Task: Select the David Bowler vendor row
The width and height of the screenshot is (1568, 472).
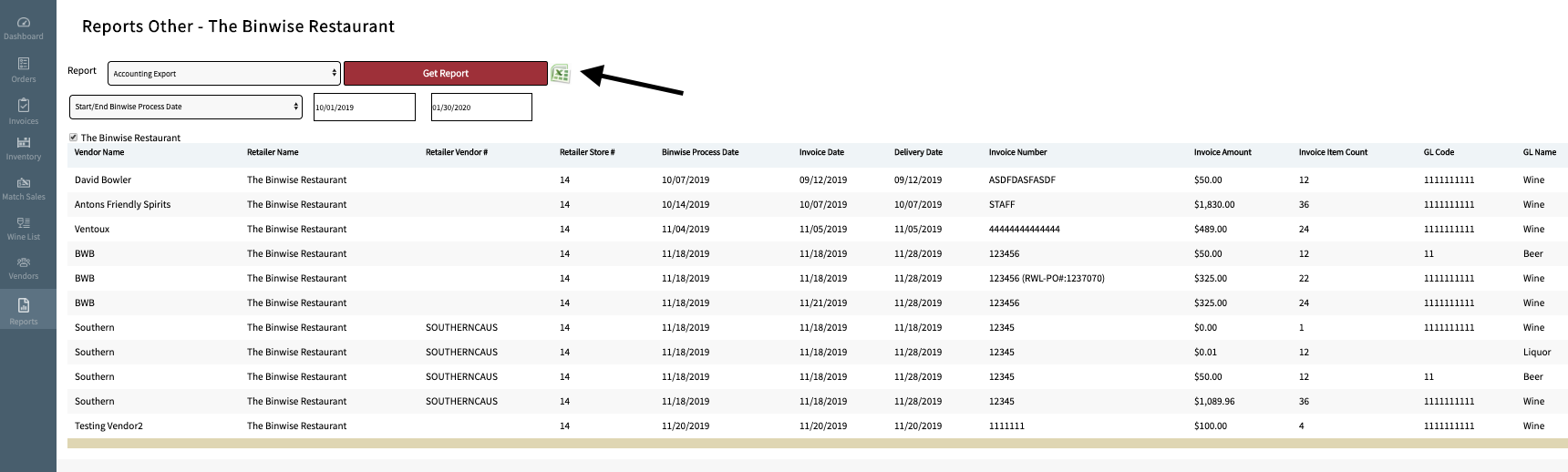Action: (x=103, y=180)
